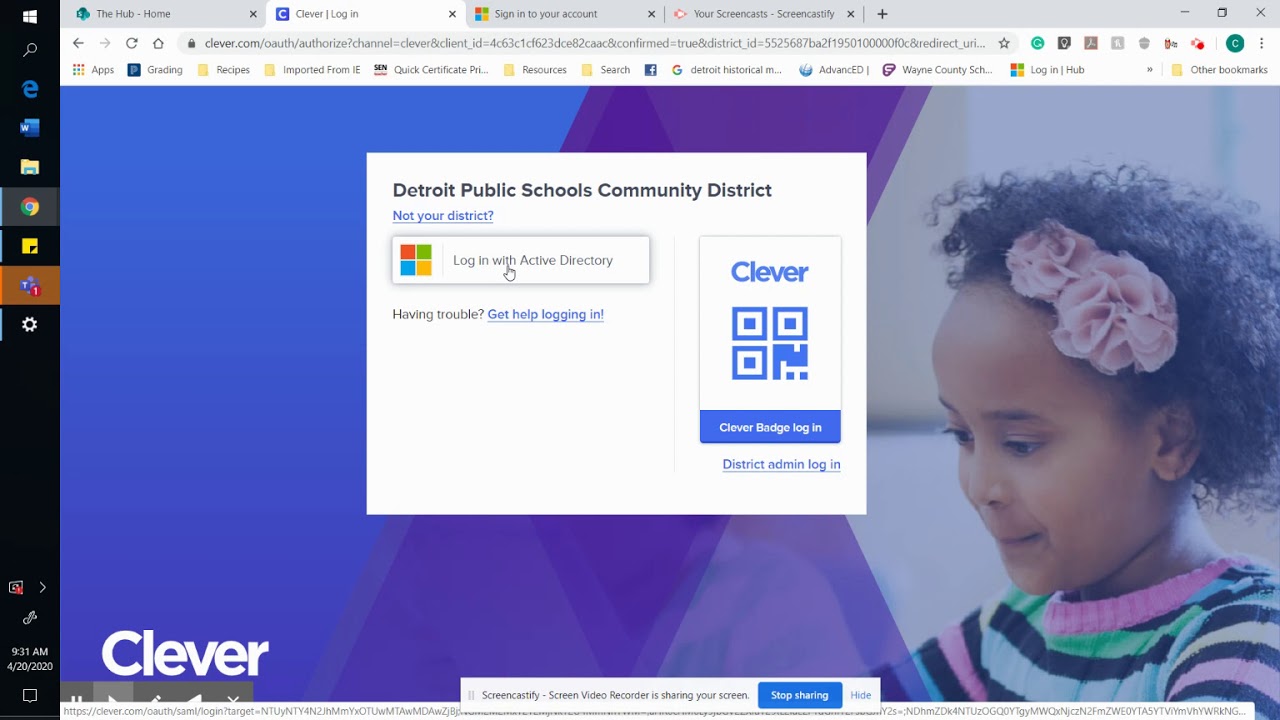Viewport: 1280px width, 720px height.
Task: Switch to Sign in to your account tab
Action: pos(566,14)
